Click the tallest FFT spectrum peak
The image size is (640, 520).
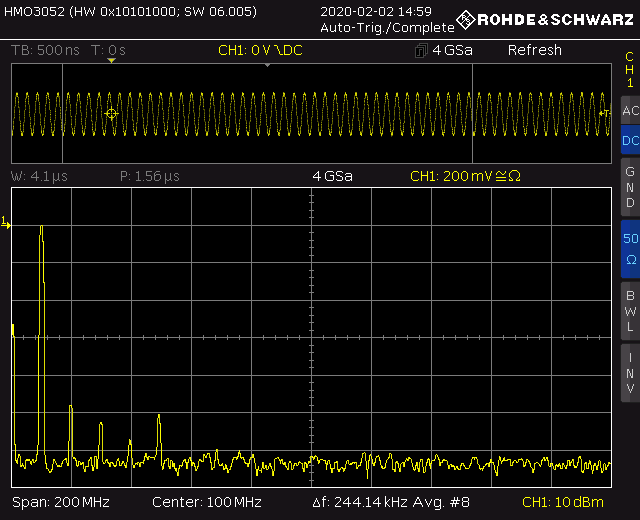41,230
